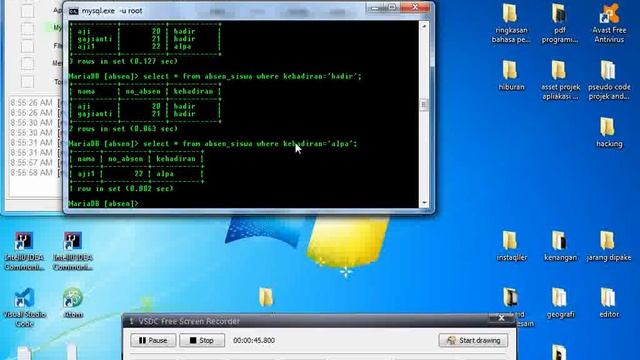The height and width of the screenshot is (360, 640).
Task: Click the last 'MariaDB [absen]>' prompt line
Action: click(x=104, y=203)
